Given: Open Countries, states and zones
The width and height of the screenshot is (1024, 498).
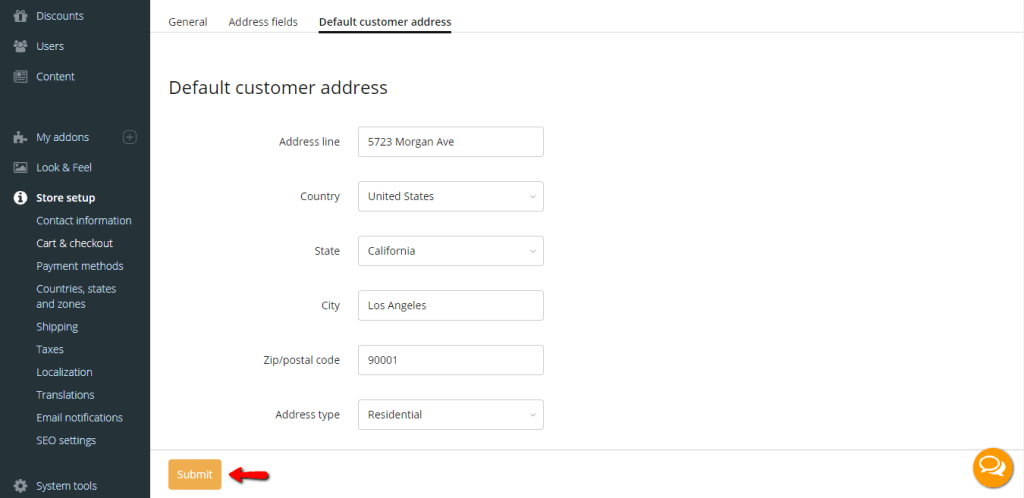Looking at the screenshot, I should (76, 296).
